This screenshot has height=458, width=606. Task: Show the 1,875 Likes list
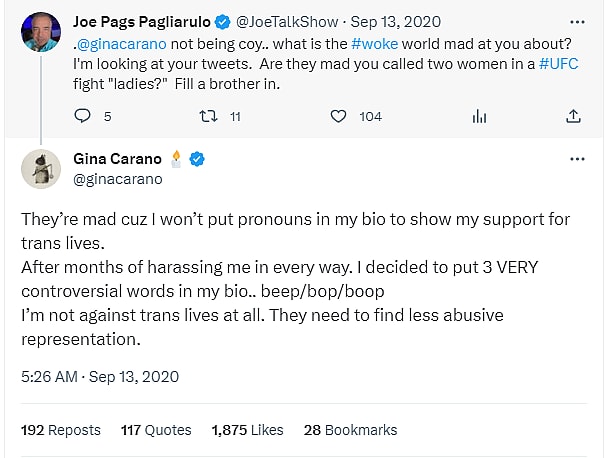(248, 430)
